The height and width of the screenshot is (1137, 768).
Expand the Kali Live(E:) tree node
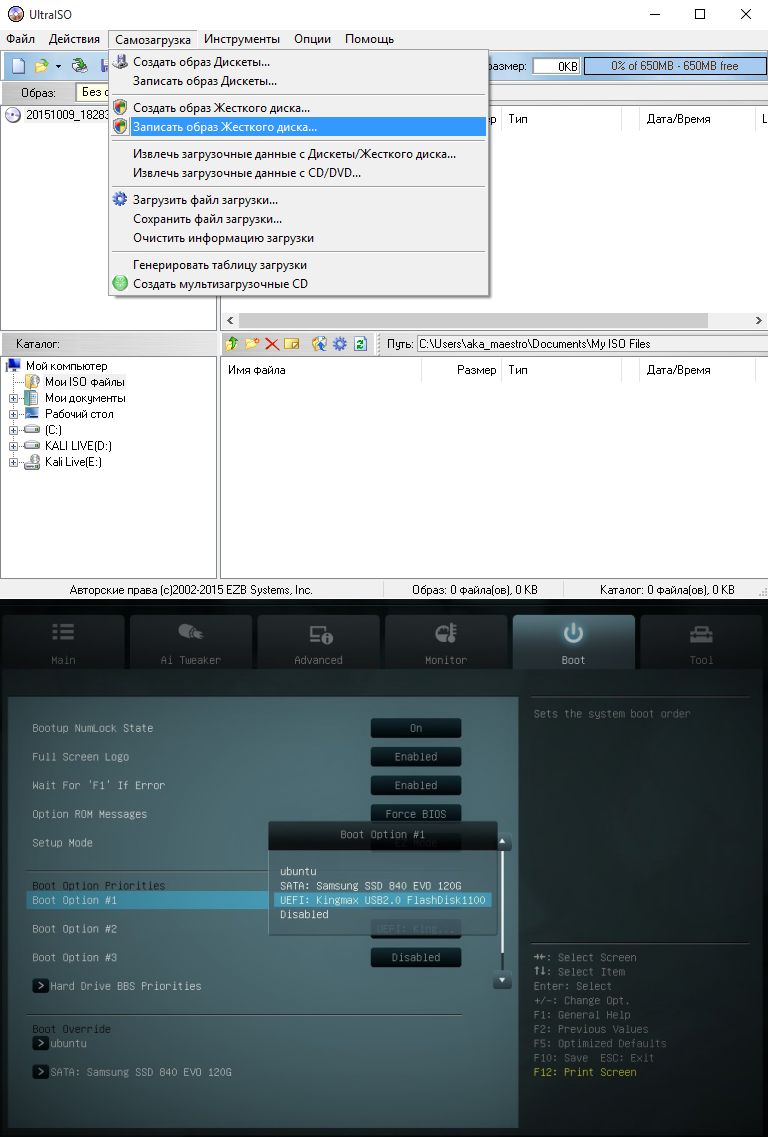click(x=13, y=462)
